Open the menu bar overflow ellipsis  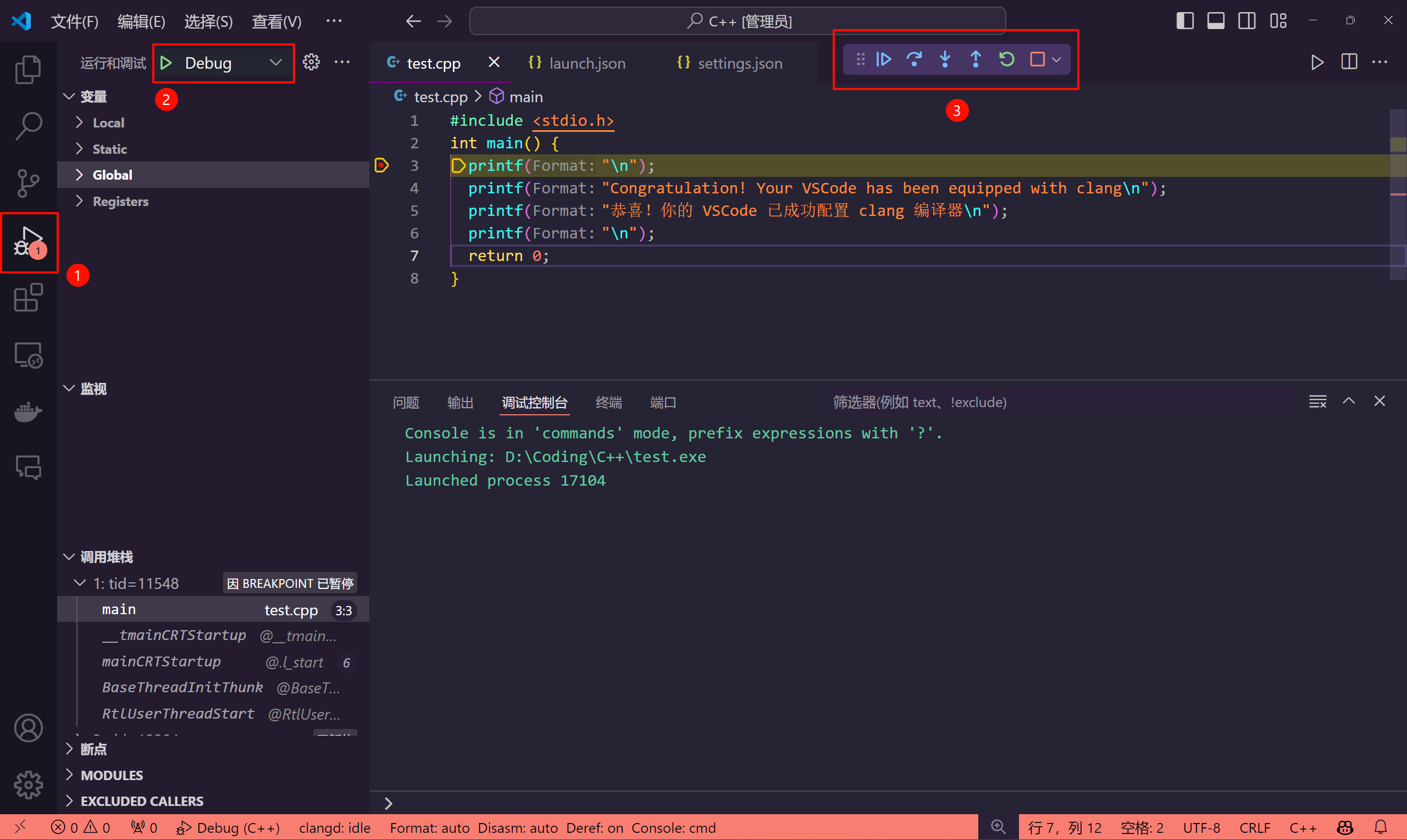(334, 21)
